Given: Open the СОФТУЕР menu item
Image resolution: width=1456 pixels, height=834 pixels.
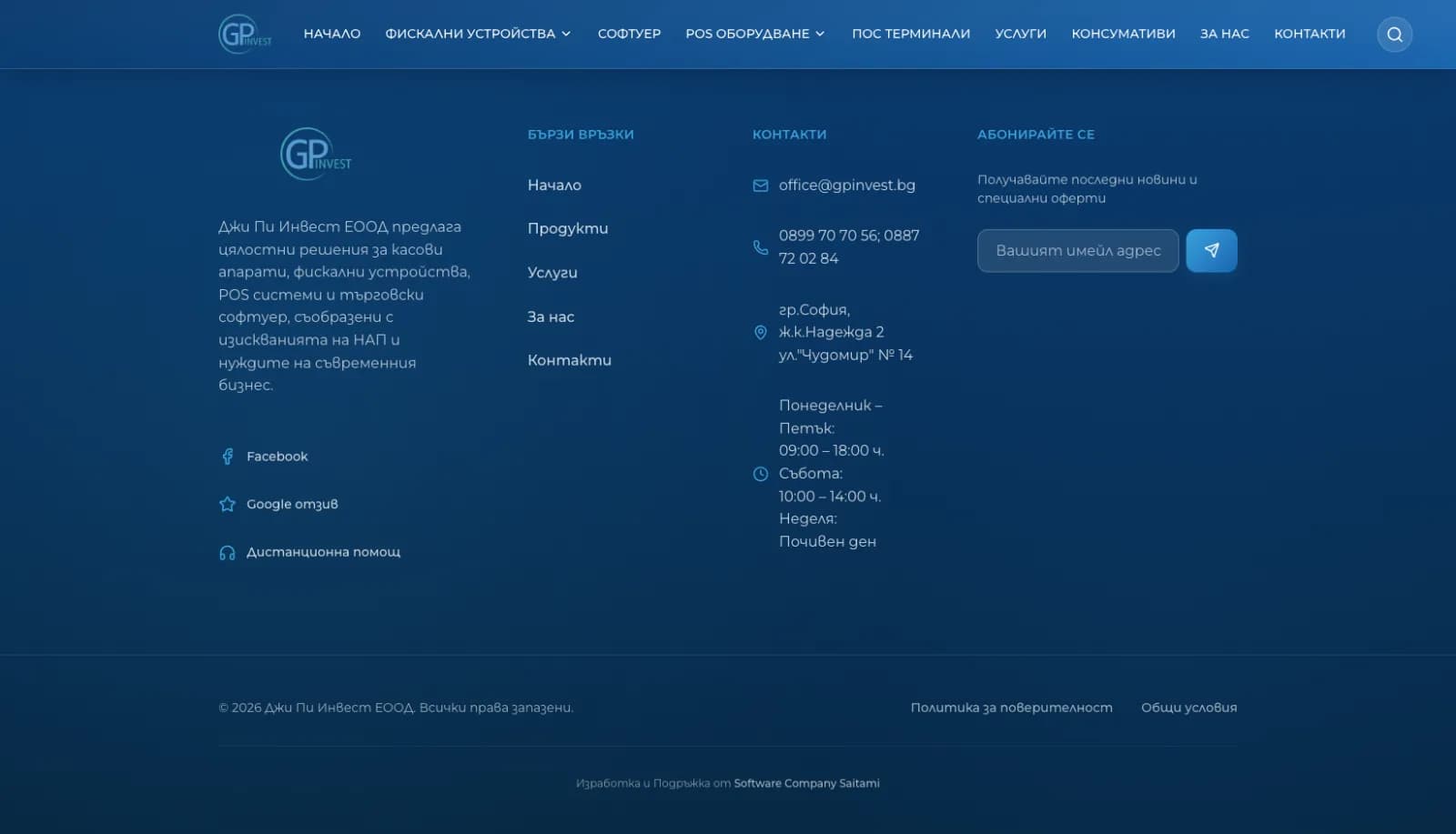Looking at the screenshot, I should coord(629,34).
